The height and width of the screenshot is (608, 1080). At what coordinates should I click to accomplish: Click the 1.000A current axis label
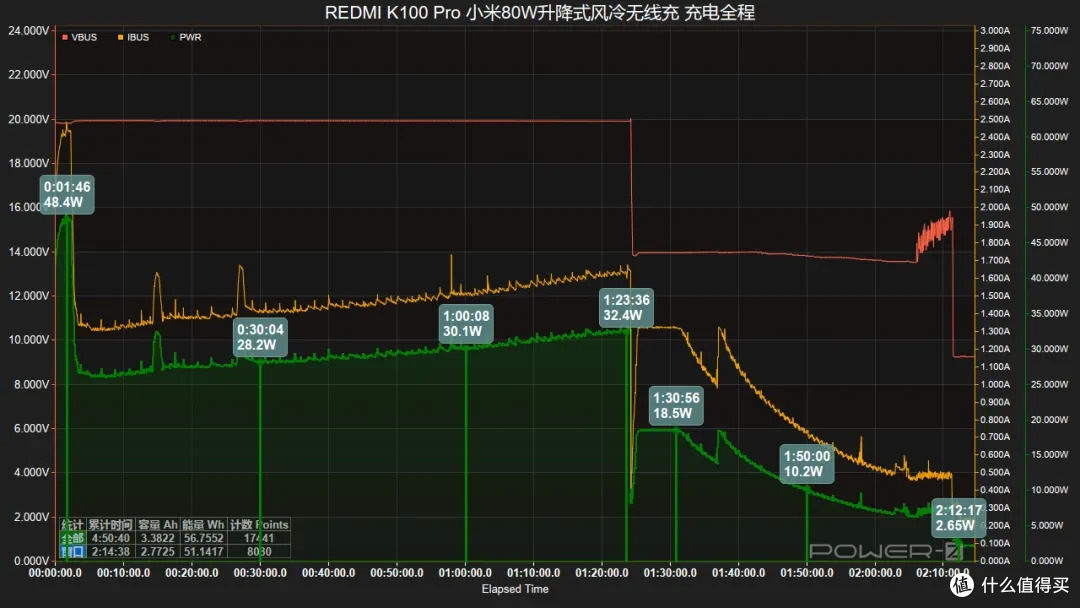point(995,384)
